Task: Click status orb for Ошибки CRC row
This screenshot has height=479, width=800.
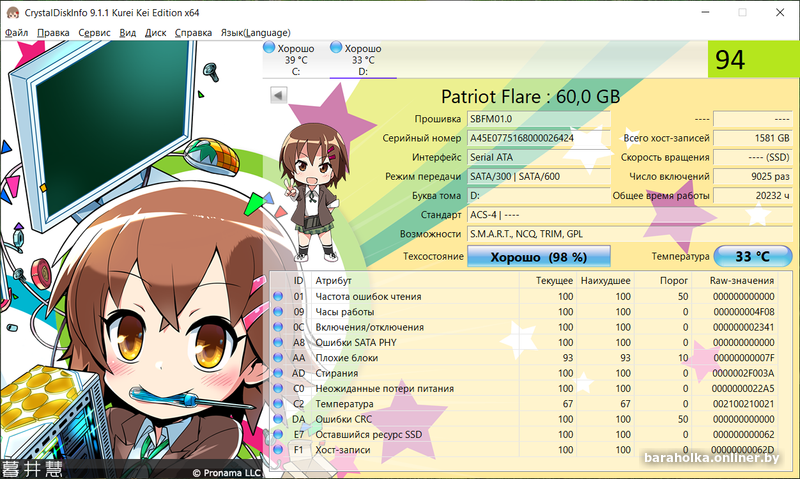Action: click(x=278, y=419)
